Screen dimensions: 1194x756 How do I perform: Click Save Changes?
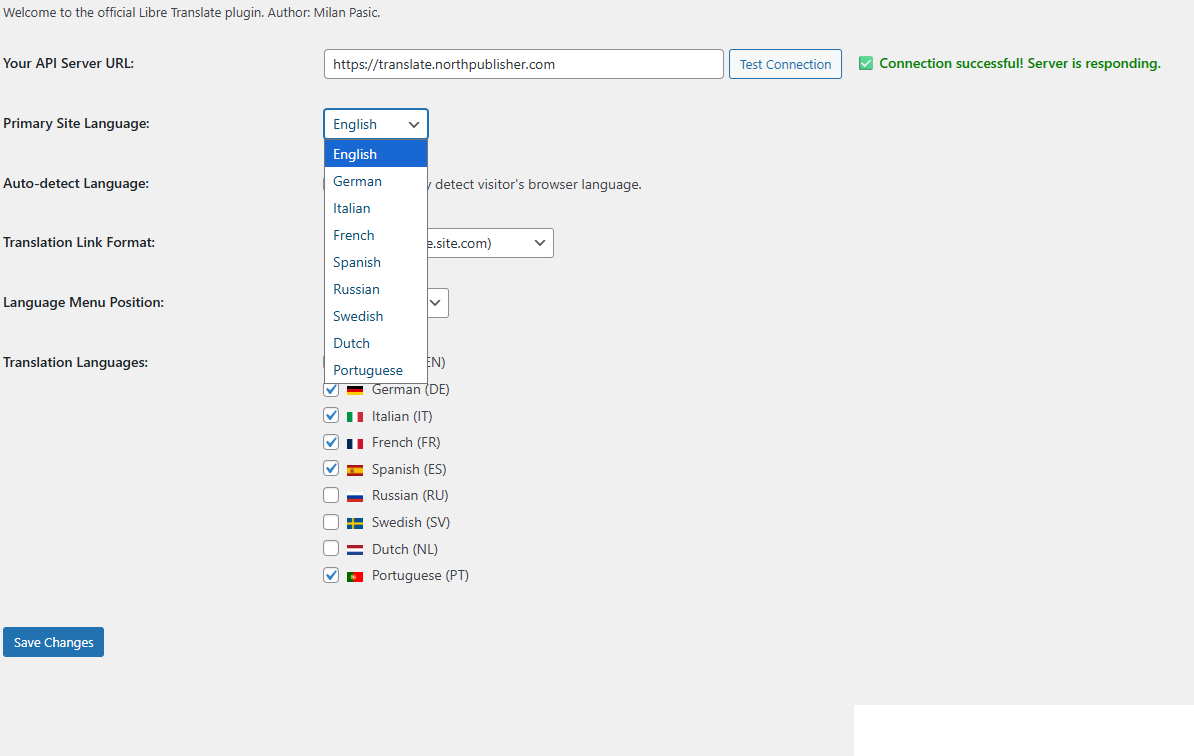[x=53, y=641]
